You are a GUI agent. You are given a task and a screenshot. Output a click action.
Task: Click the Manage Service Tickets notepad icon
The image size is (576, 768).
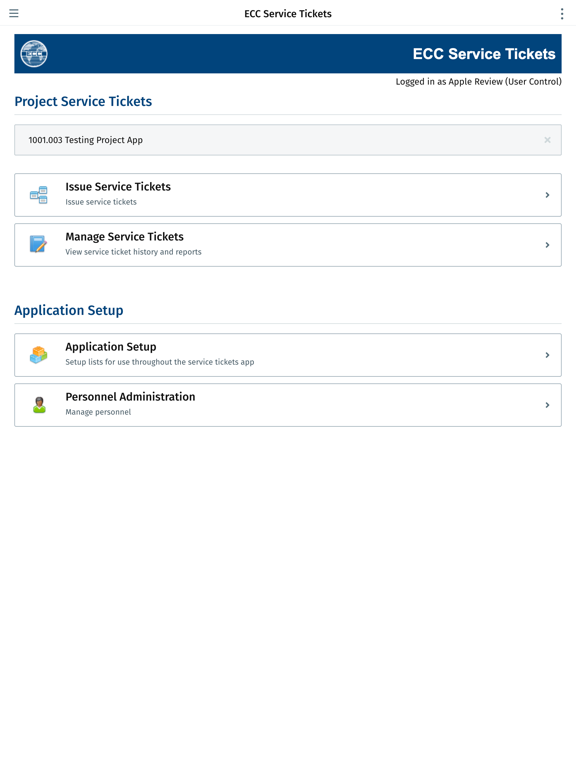pos(38,244)
